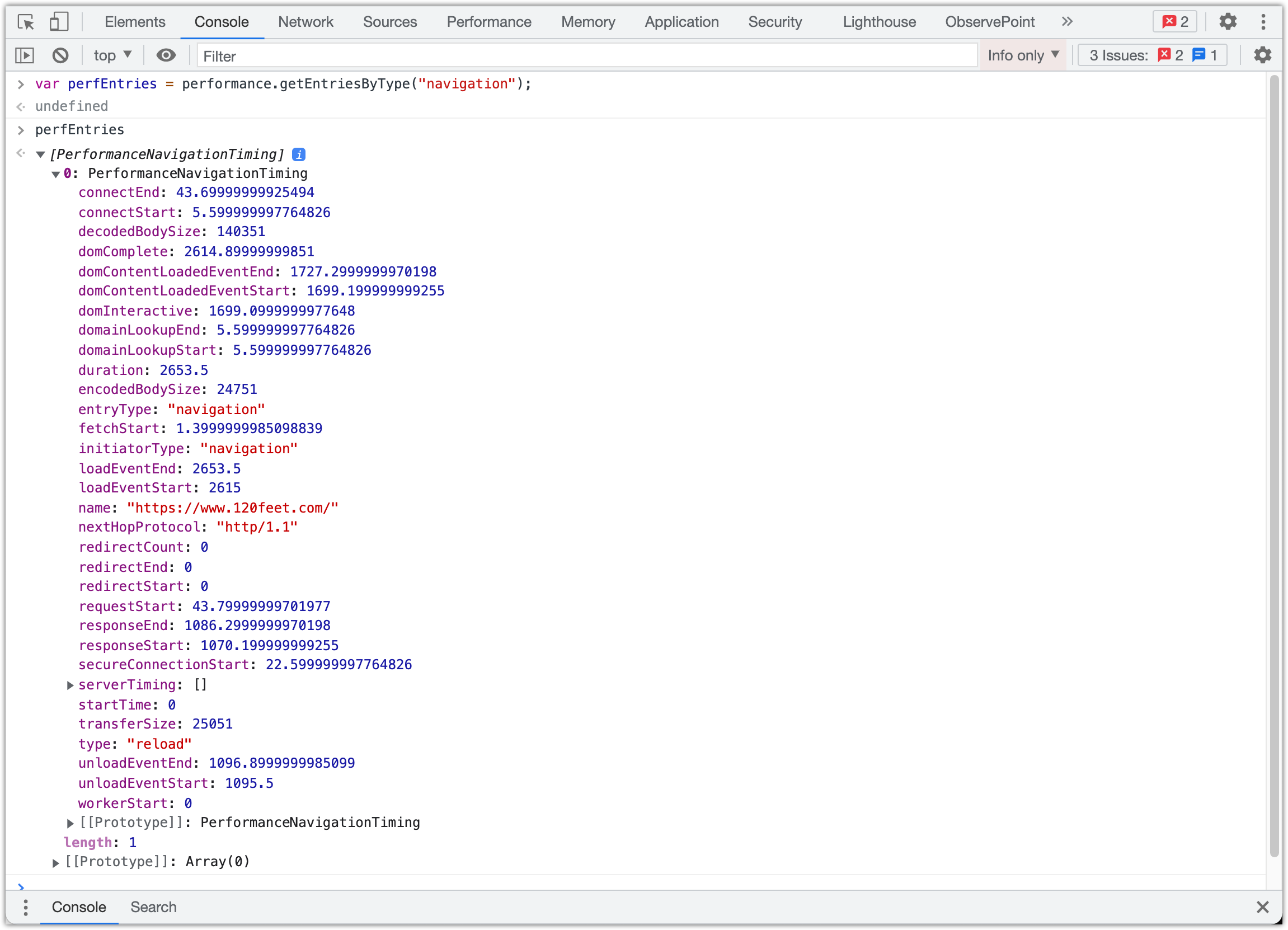This screenshot has height=930, width=1288.
Task: Select the duration: 2653.5 row
Action: (x=143, y=370)
